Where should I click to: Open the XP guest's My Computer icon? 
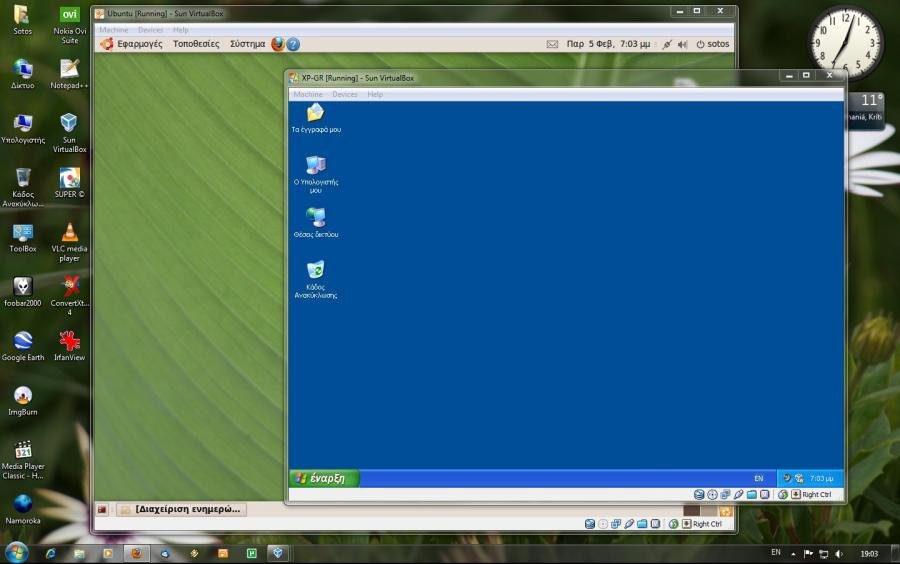315,165
